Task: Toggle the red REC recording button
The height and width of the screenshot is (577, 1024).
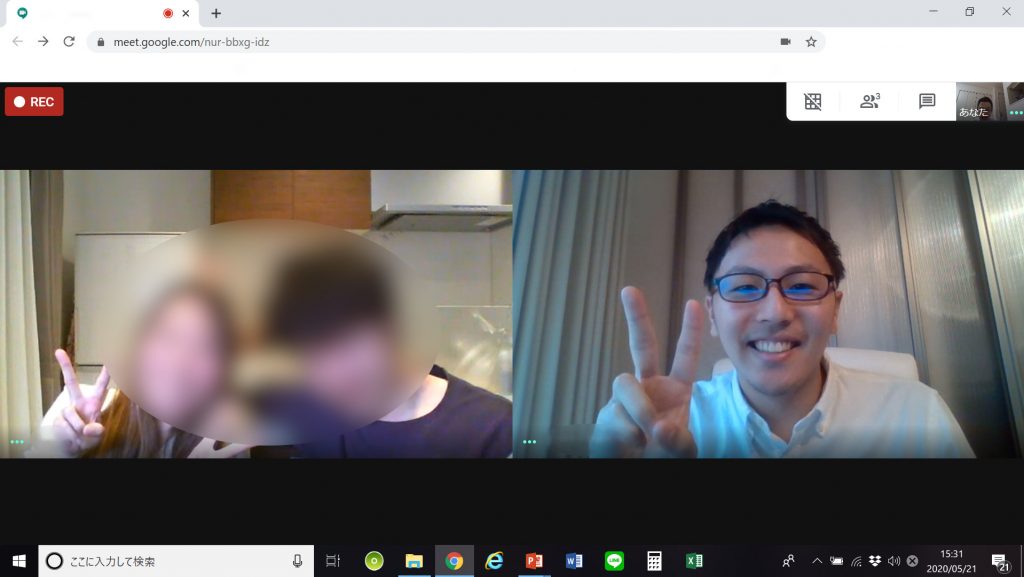Action: (34, 102)
